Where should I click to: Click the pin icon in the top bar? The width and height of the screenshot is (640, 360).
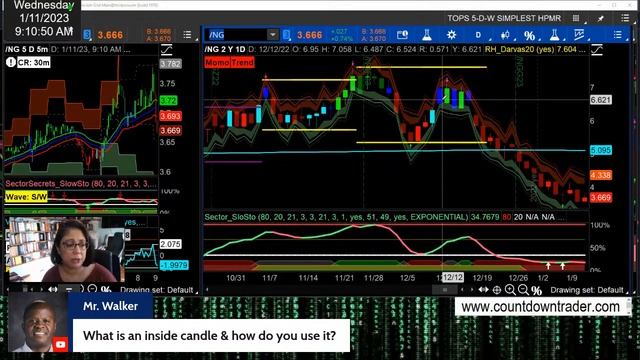tap(600, 18)
